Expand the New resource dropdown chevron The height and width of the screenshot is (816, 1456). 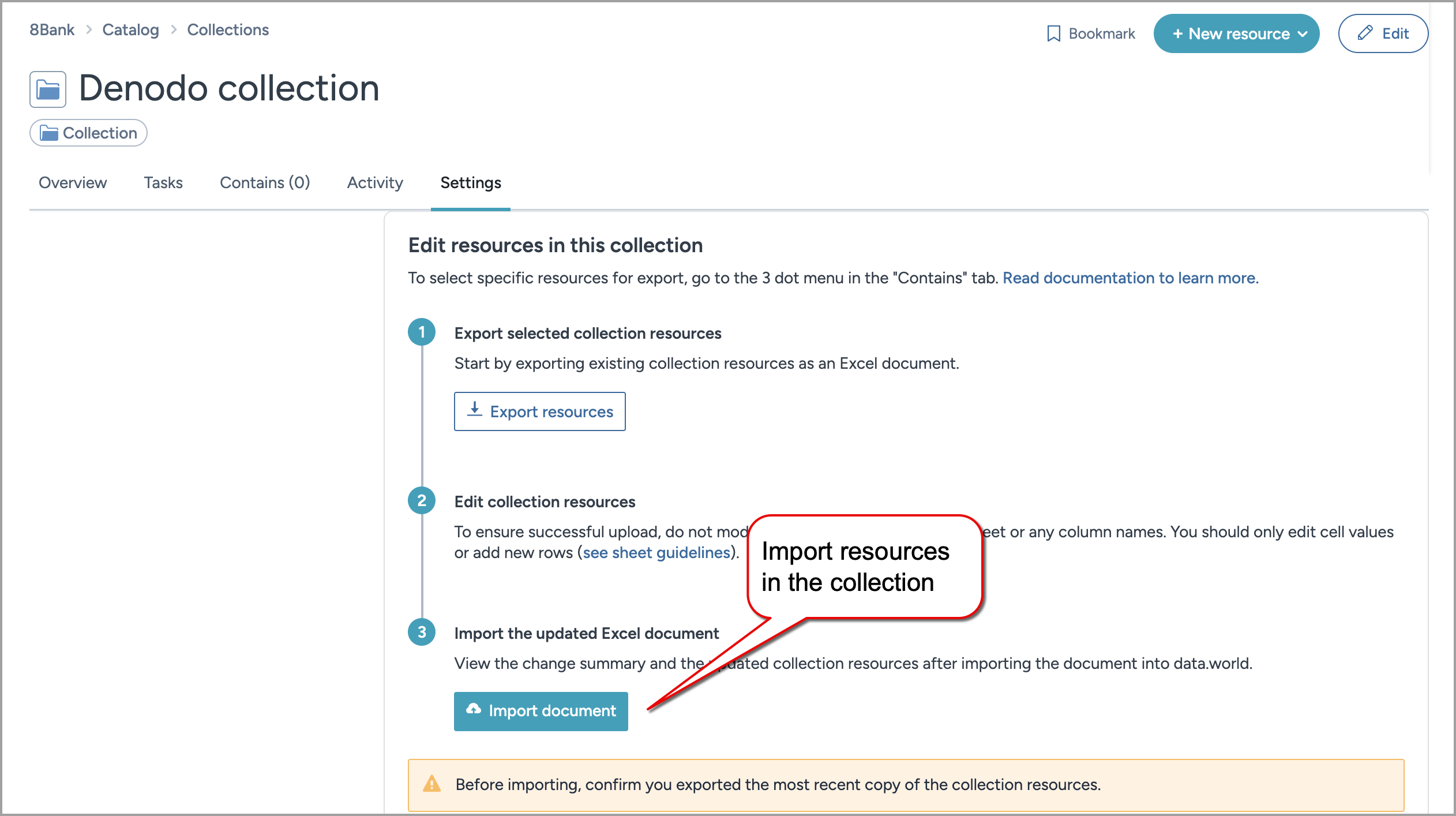coord(1303,33)
